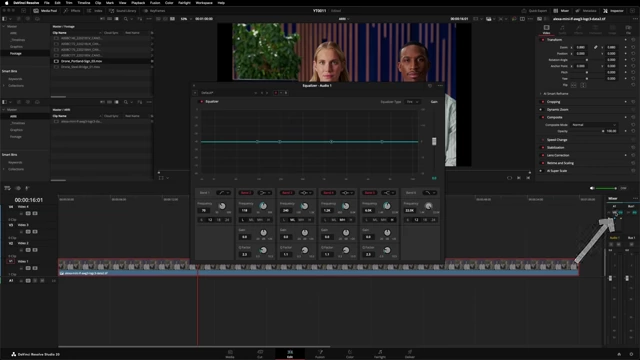Select Drone_Portland-Sign clip in media pool
This screenshot has height=360, width=640.
coord(81,61)
